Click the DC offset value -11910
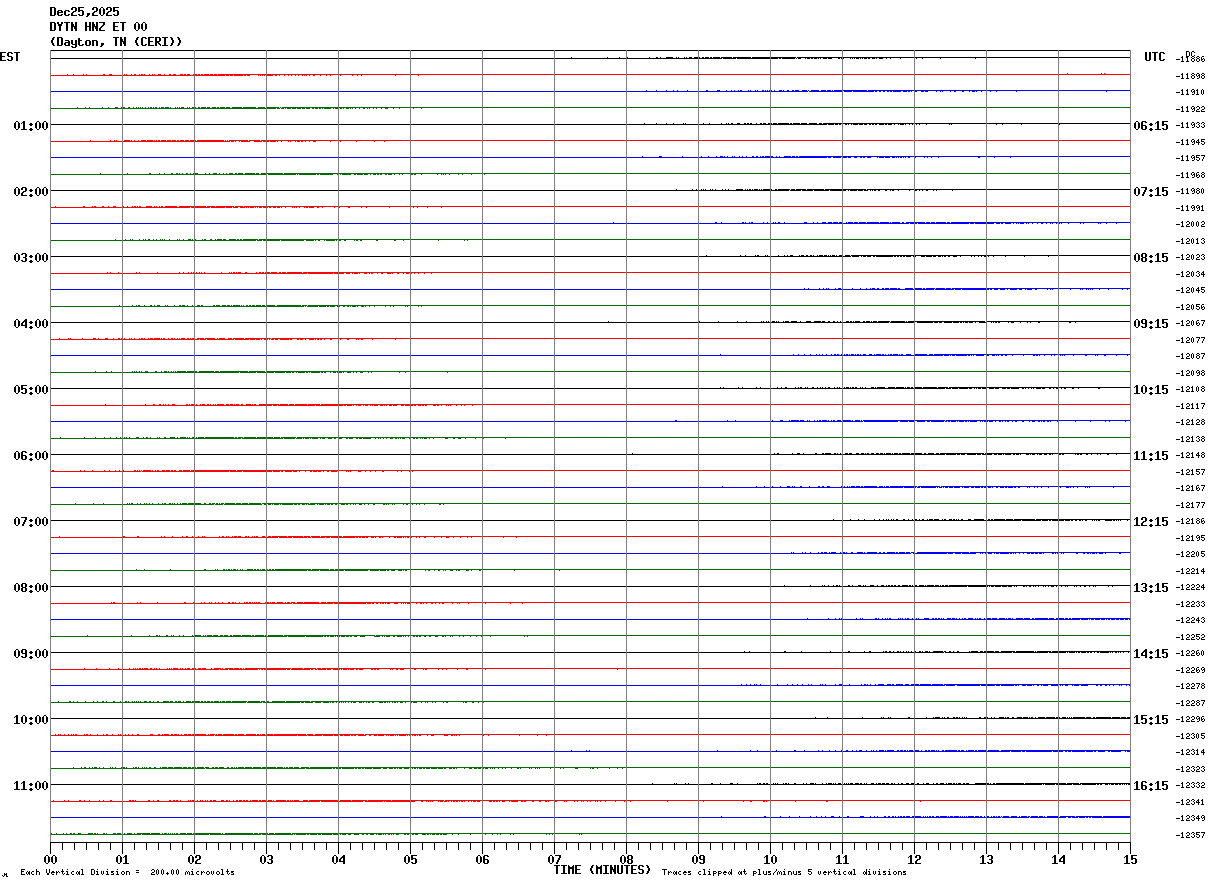Viewport: 1210px width, 886px height. tap(1190, 92)
